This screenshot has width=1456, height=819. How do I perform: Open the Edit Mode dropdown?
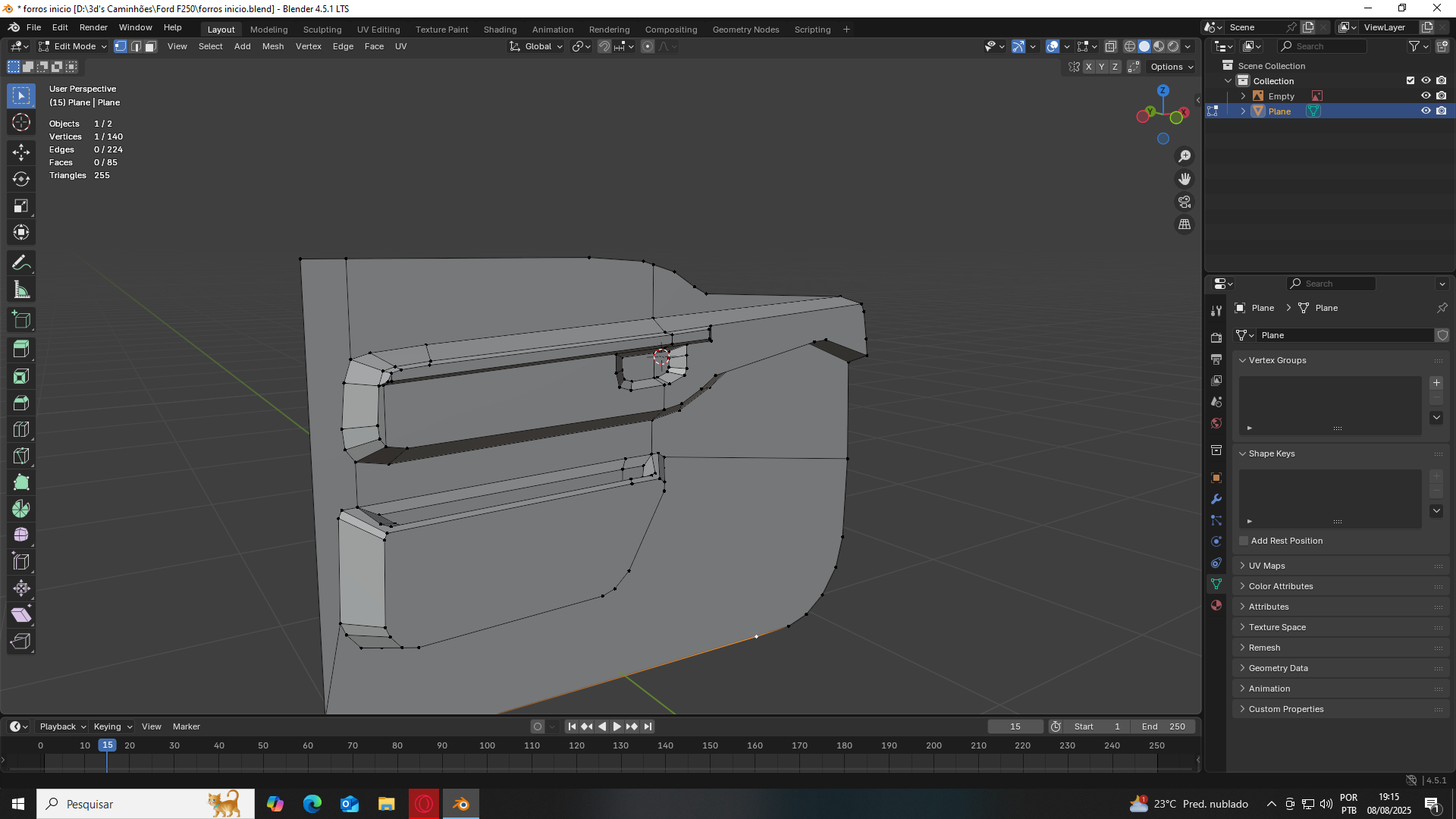pyautogui.click(x=74, y=46)
